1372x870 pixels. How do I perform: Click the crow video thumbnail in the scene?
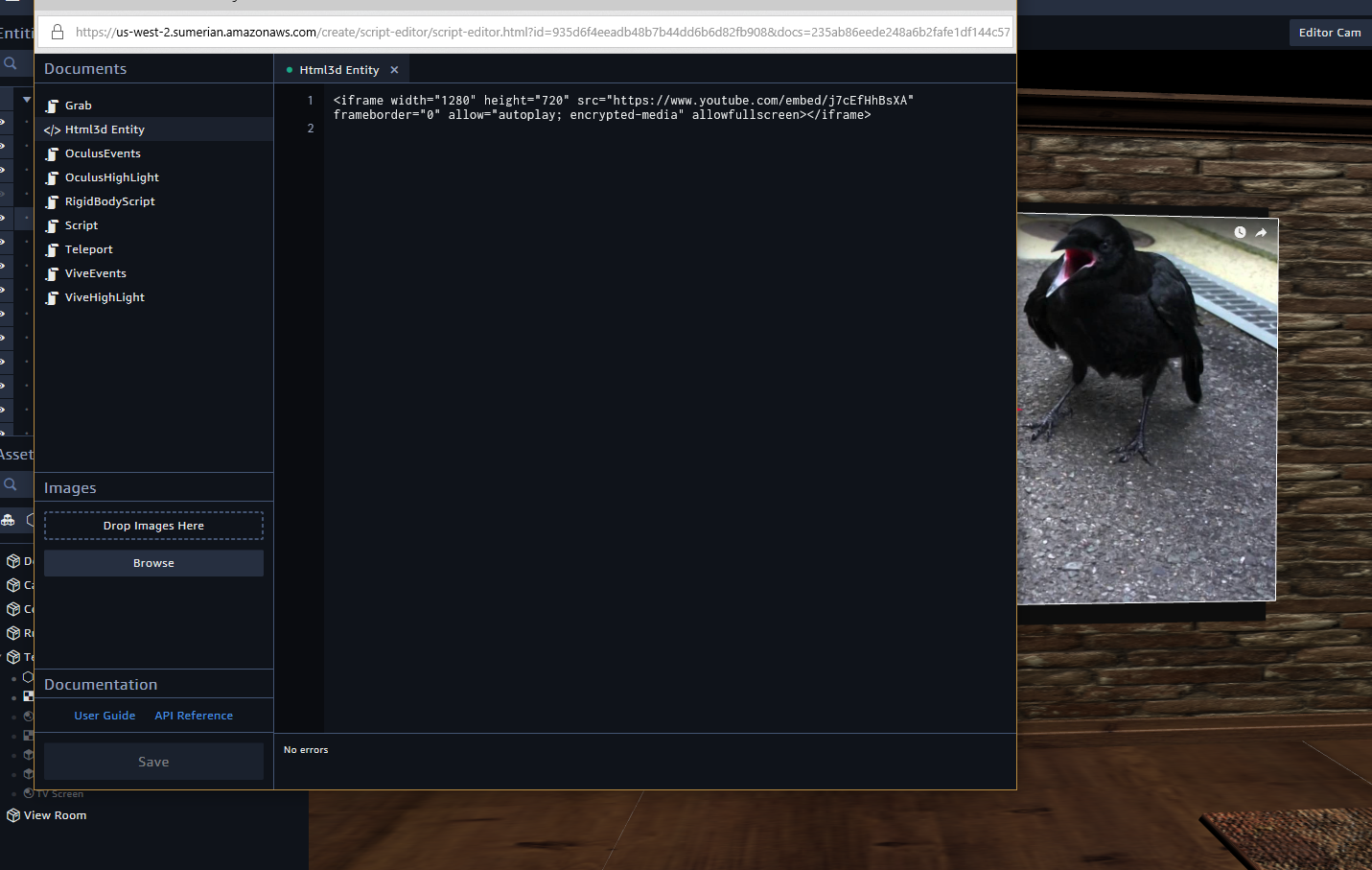pos(1147,409)
